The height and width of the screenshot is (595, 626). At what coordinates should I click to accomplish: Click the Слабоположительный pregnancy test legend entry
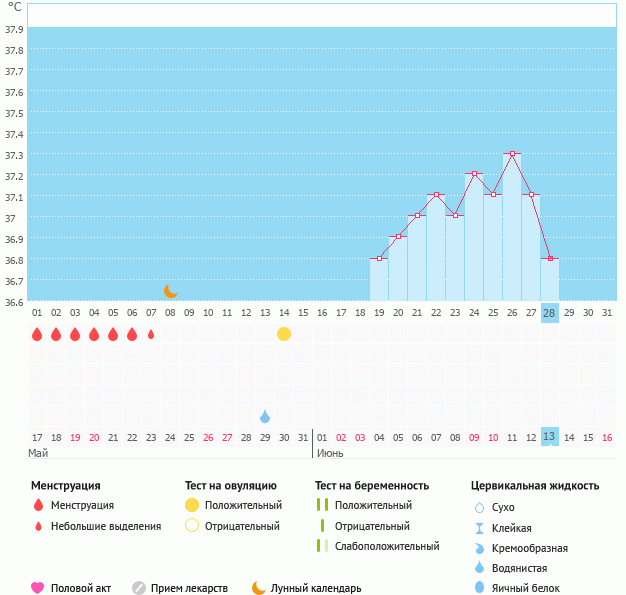[x=387, y=546]
